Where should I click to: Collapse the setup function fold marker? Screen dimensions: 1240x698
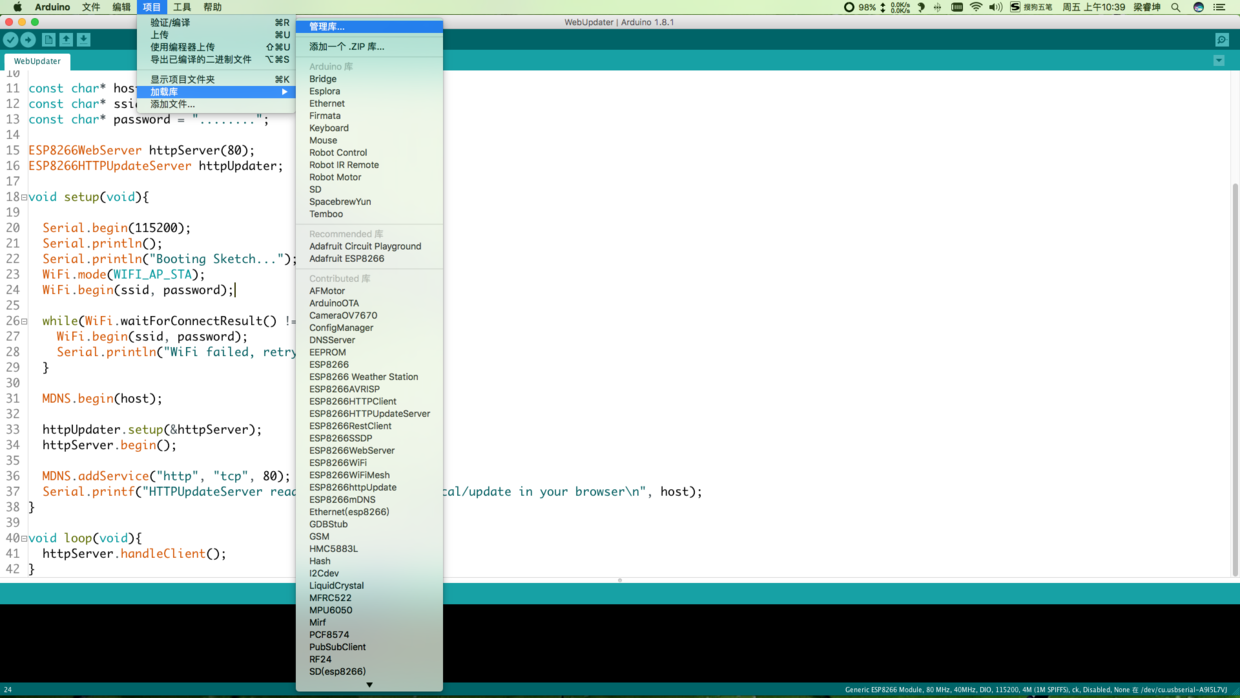pyautogui.click(x=24, y=197)
